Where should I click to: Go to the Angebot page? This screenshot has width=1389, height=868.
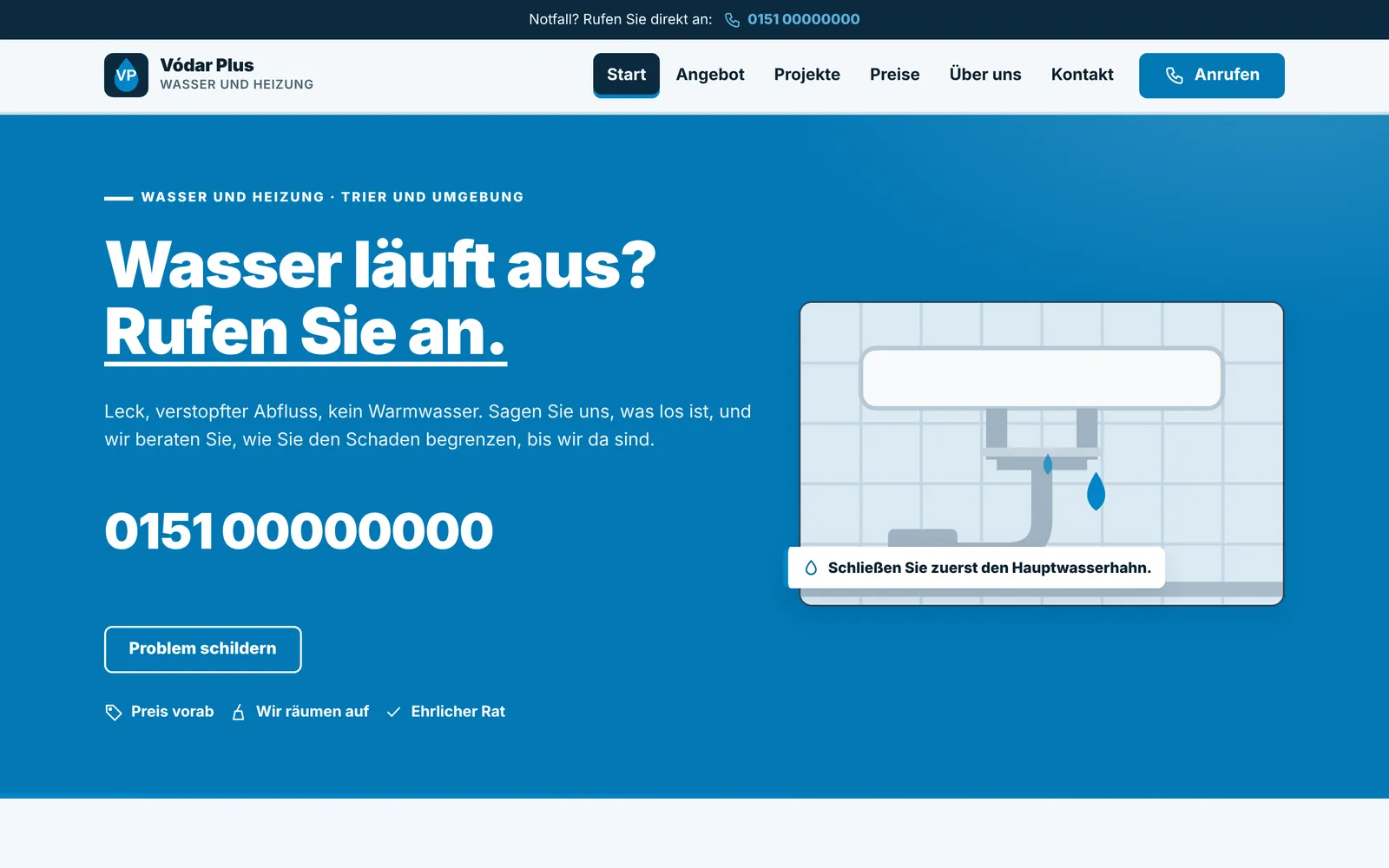click(710, 75)
